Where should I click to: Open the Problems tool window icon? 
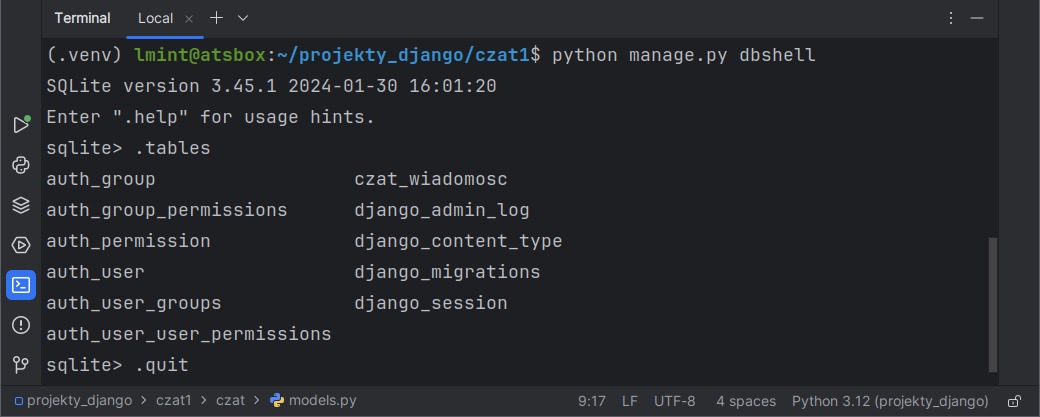point(21,325)
